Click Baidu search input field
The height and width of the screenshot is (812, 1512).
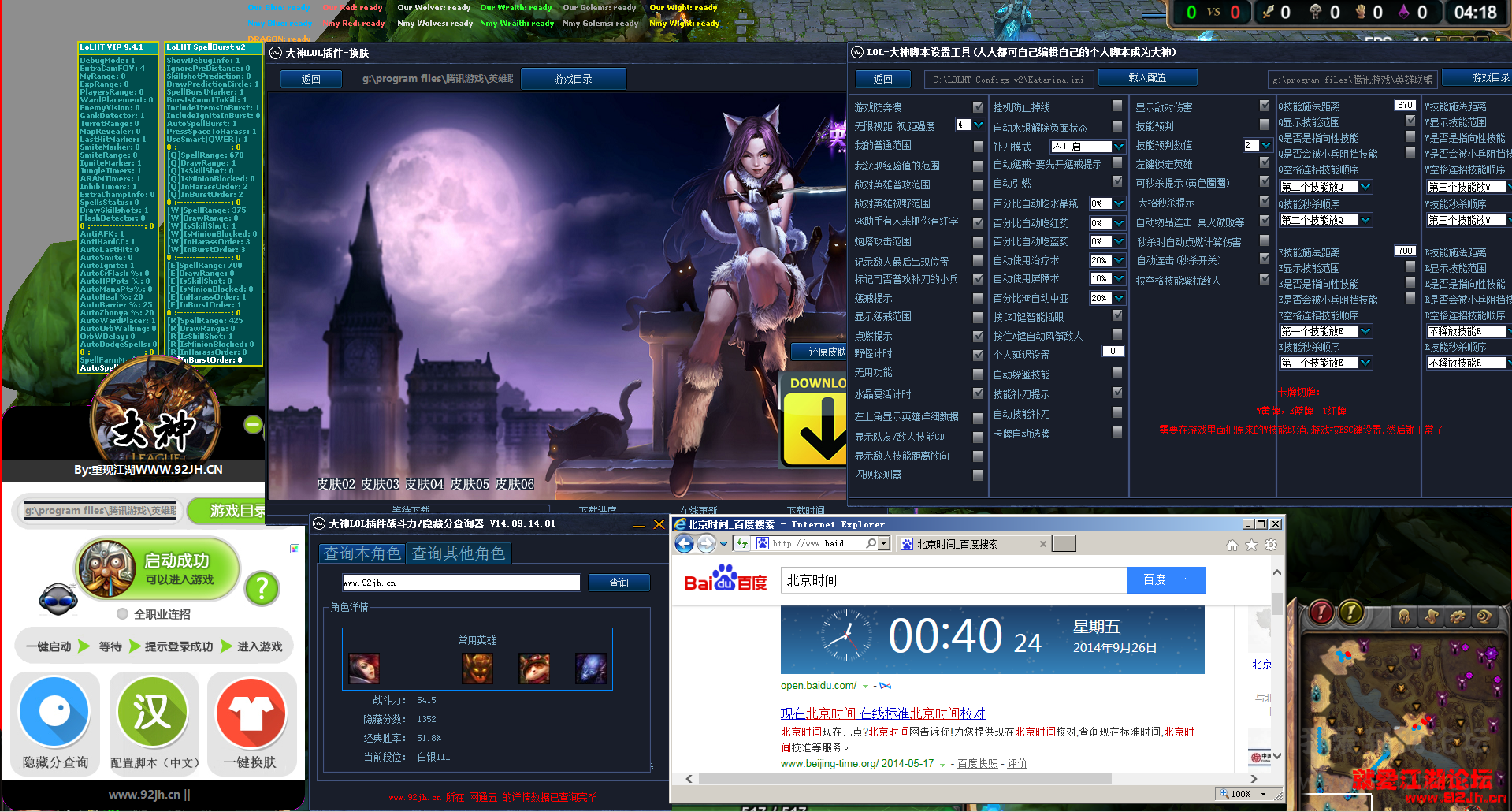point(954,580)
